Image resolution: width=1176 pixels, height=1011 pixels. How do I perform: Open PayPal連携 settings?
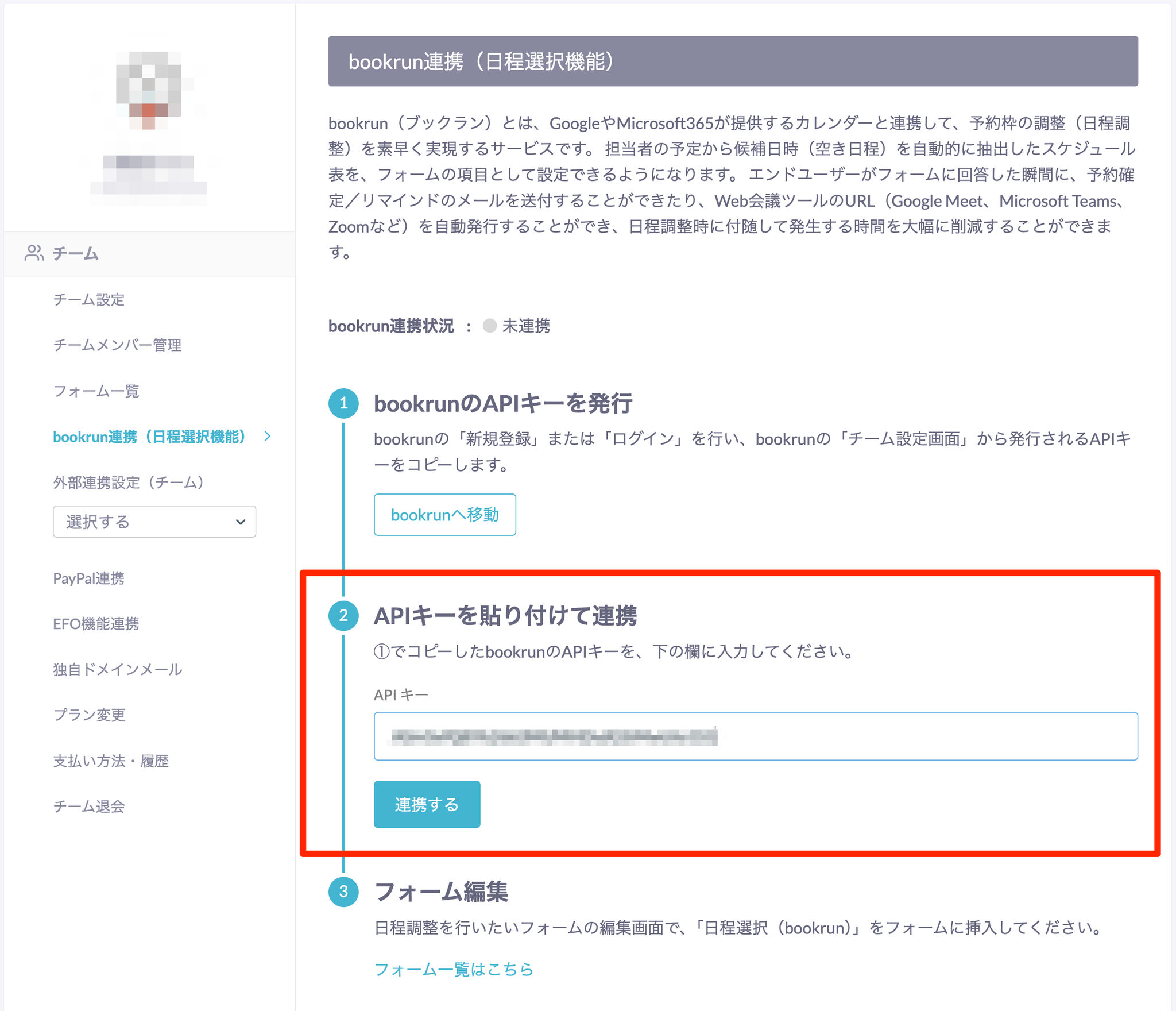pos(88,578)
